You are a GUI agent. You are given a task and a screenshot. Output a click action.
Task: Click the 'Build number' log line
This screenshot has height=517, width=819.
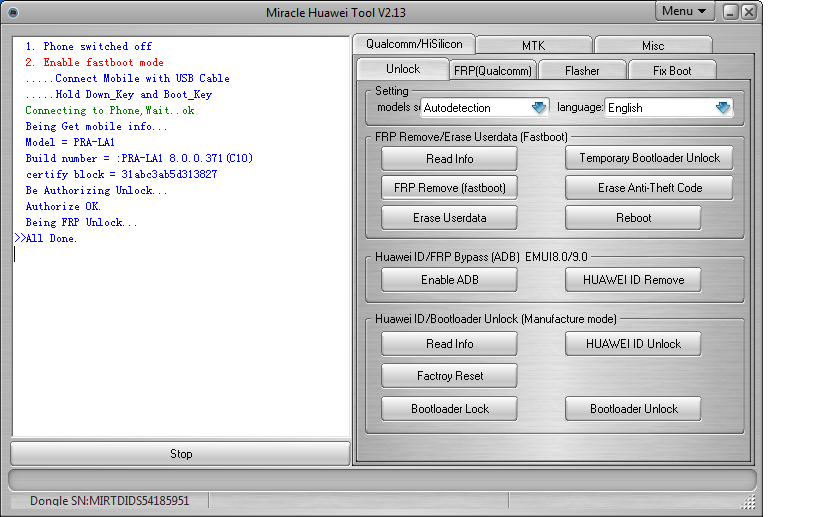[139, 158]
